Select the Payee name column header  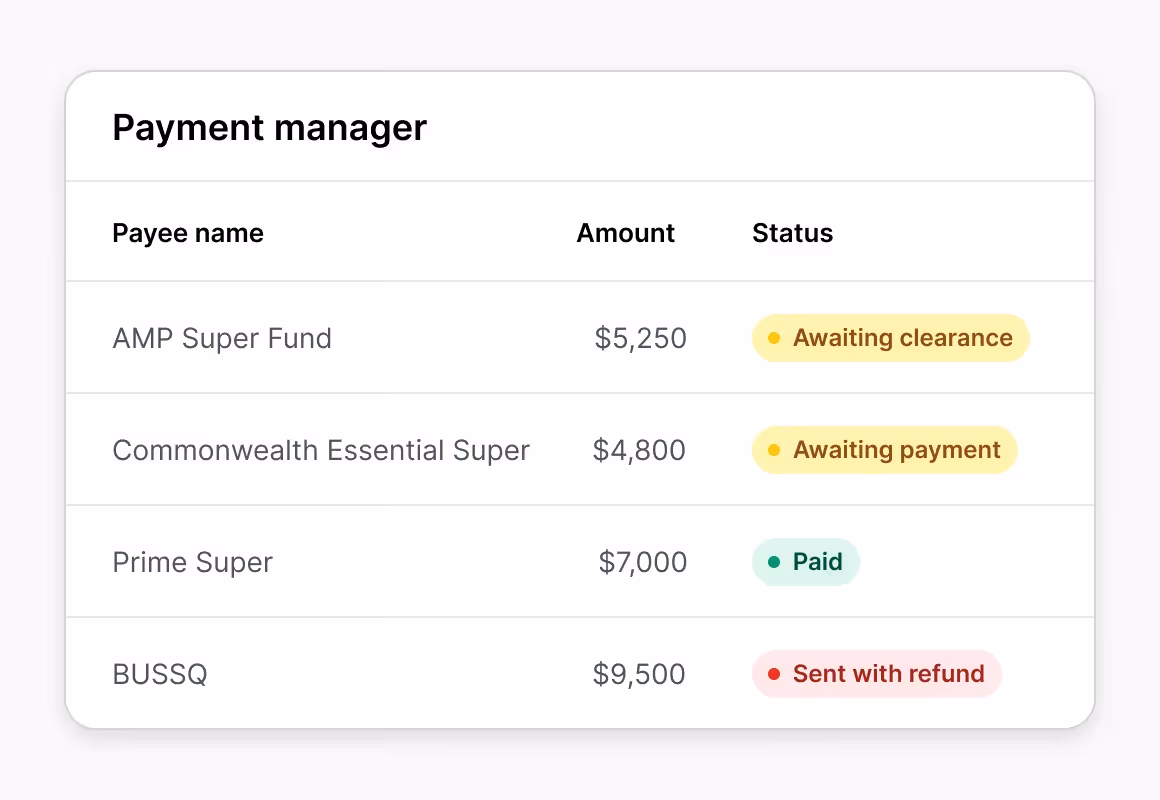[188, 233]
